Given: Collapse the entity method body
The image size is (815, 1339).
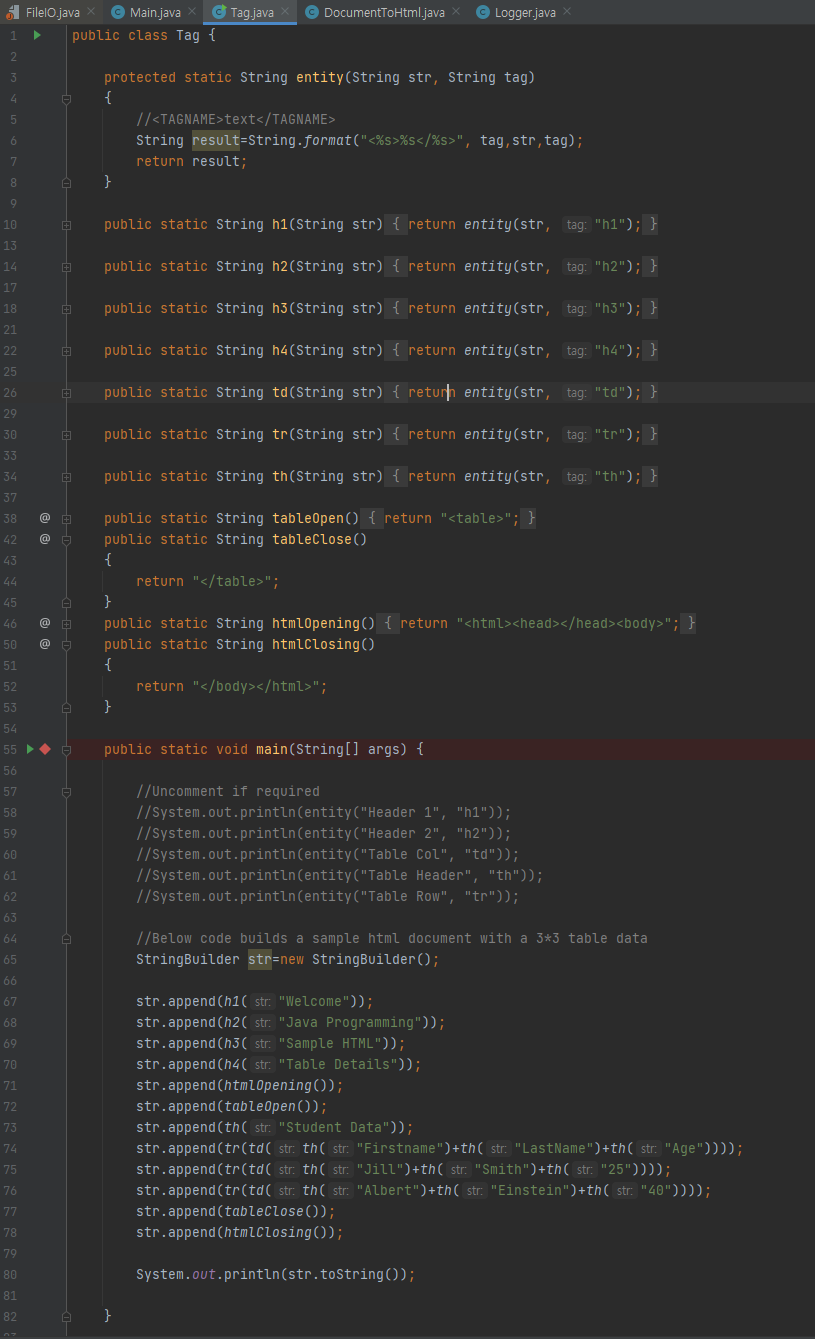Looking at the screenshot, I should coord(66,98).
